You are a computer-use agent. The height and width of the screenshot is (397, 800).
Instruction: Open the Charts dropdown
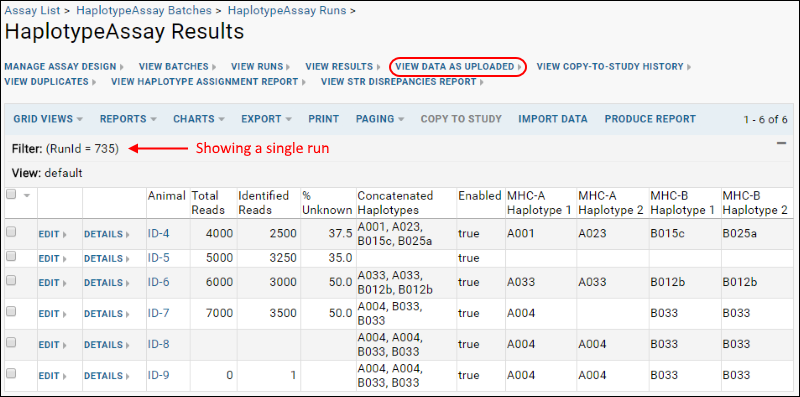[x=198, y=119]
